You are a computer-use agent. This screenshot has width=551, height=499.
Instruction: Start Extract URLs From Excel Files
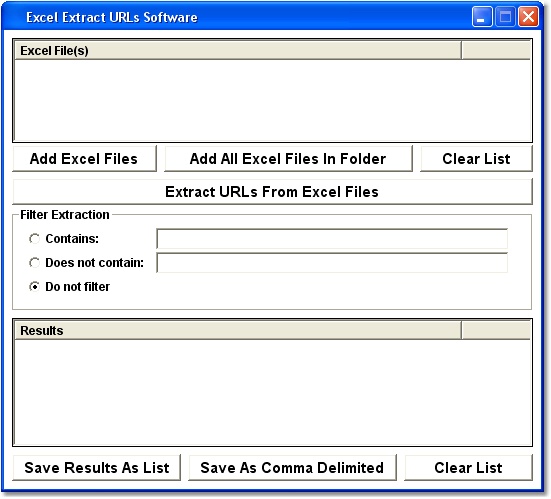272,192
